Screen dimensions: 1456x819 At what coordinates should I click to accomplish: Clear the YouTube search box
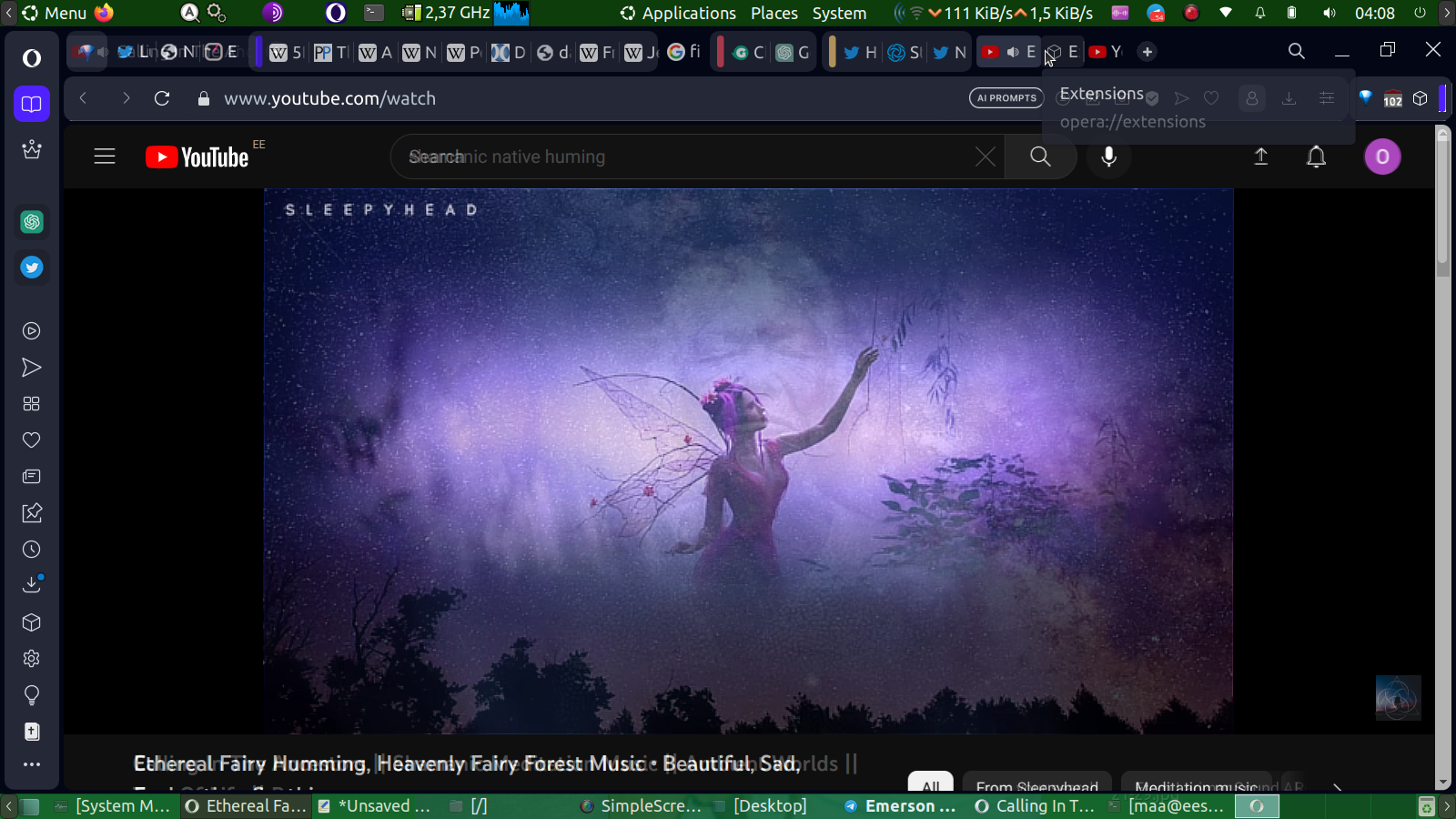coord(986,157)
